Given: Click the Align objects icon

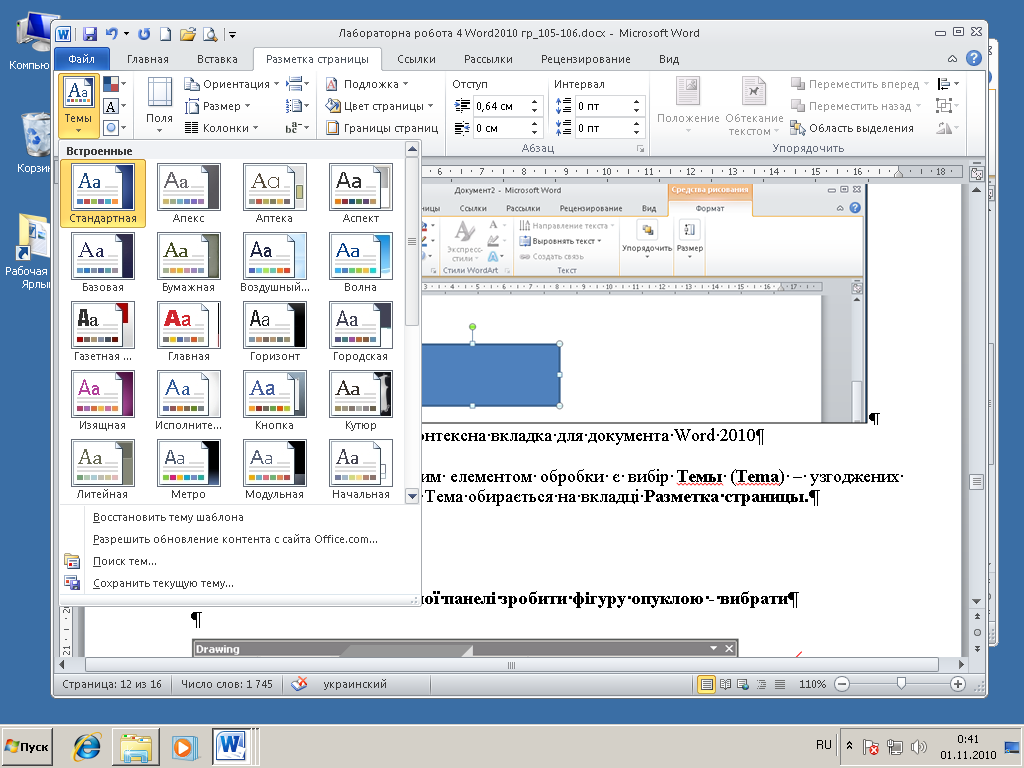Looking at the screenshot, I should pos(948,84).
